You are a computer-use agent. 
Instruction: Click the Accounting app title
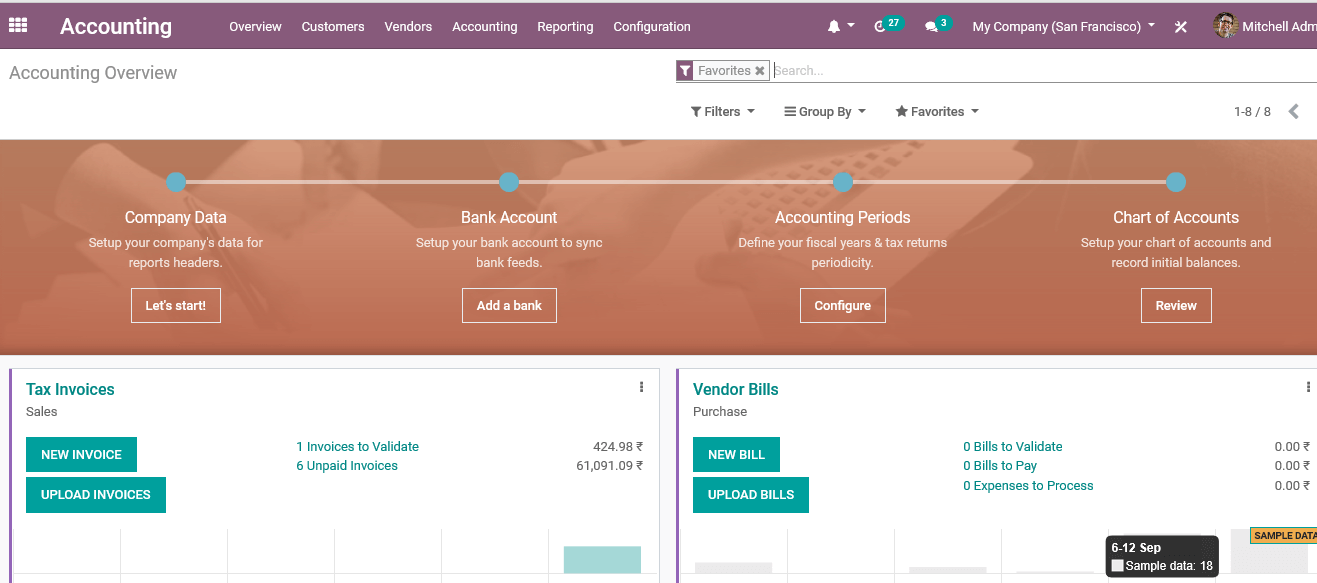[116, 27]
